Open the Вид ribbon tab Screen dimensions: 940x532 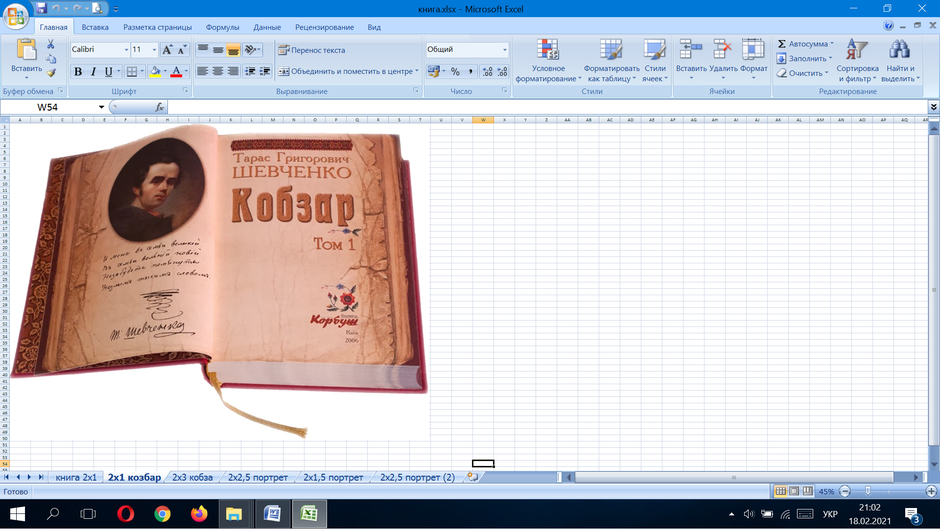coord(374,27)
